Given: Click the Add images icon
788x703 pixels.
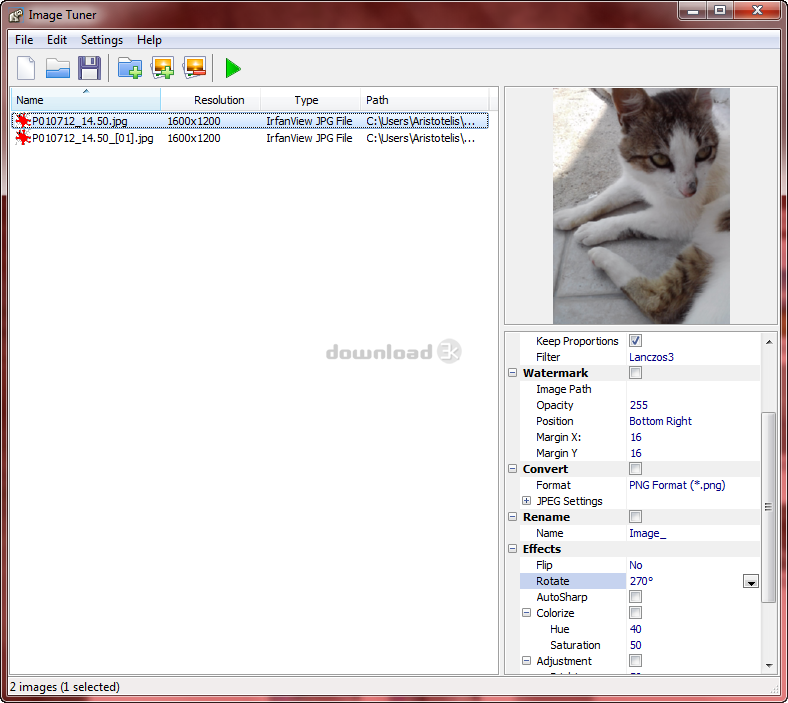Looking at the screenshot, I should click(162, 68).
